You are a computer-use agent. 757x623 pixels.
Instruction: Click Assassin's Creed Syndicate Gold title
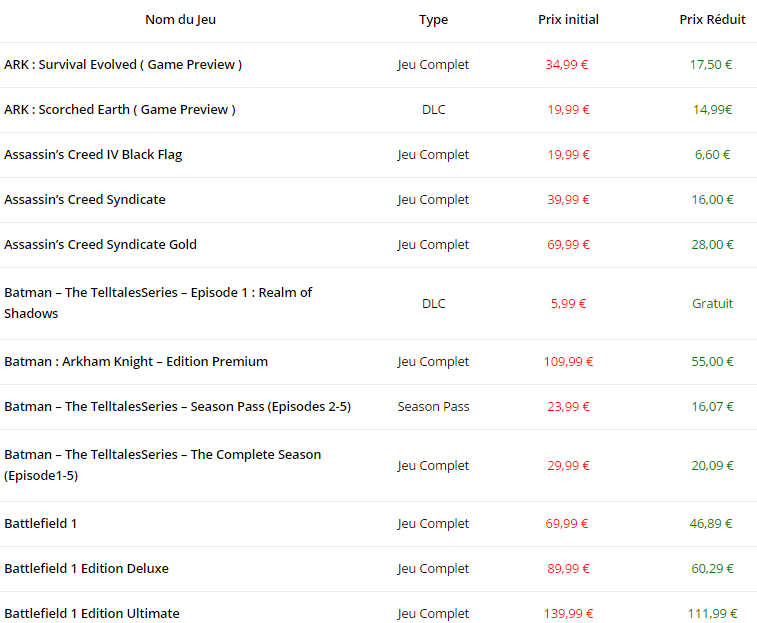pos(100,245)
